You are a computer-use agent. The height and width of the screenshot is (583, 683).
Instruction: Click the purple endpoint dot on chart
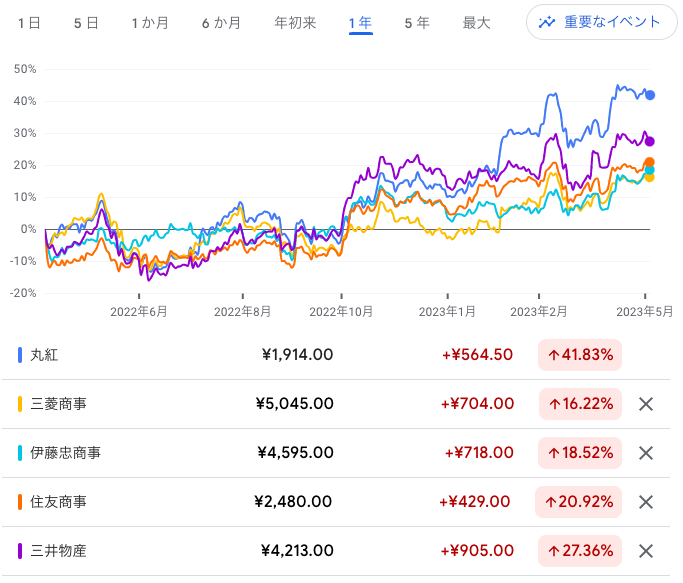coord(649,141)
